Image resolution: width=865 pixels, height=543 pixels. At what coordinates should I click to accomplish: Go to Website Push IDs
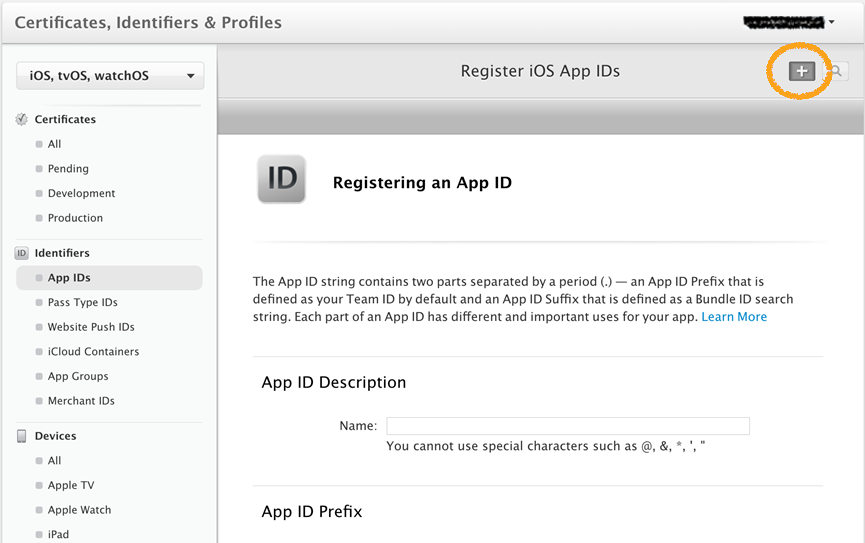tap(91, 327)
